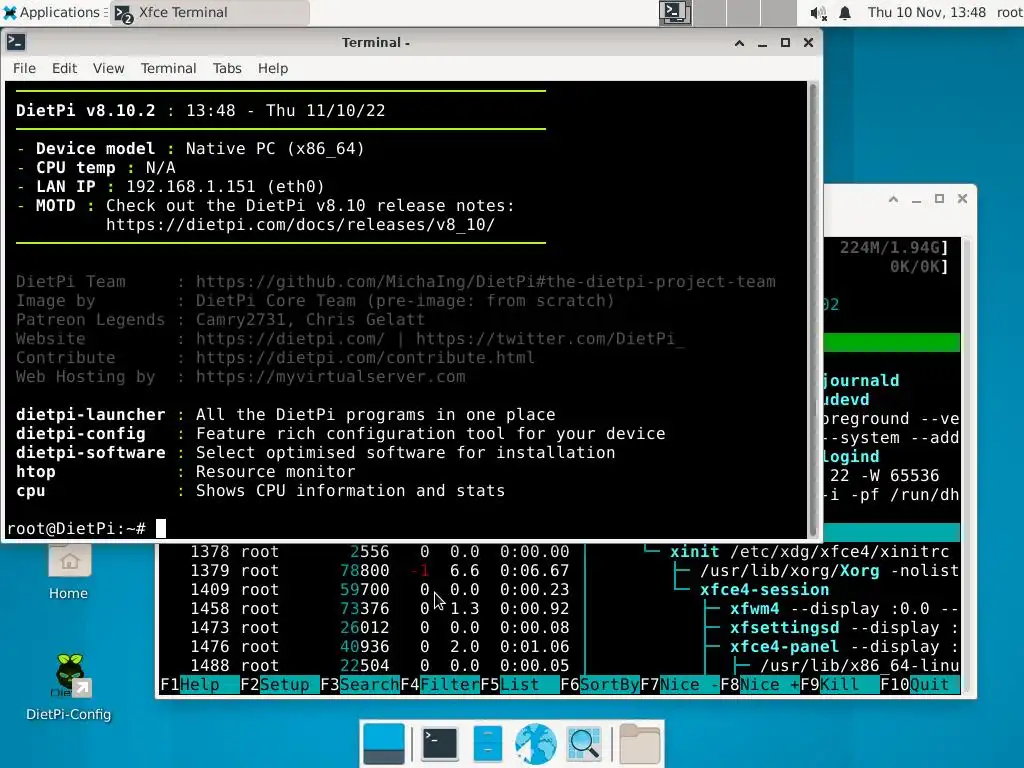
Task: Click the 224M/1.94G memory meter in htop
Action: coord(889,248)
